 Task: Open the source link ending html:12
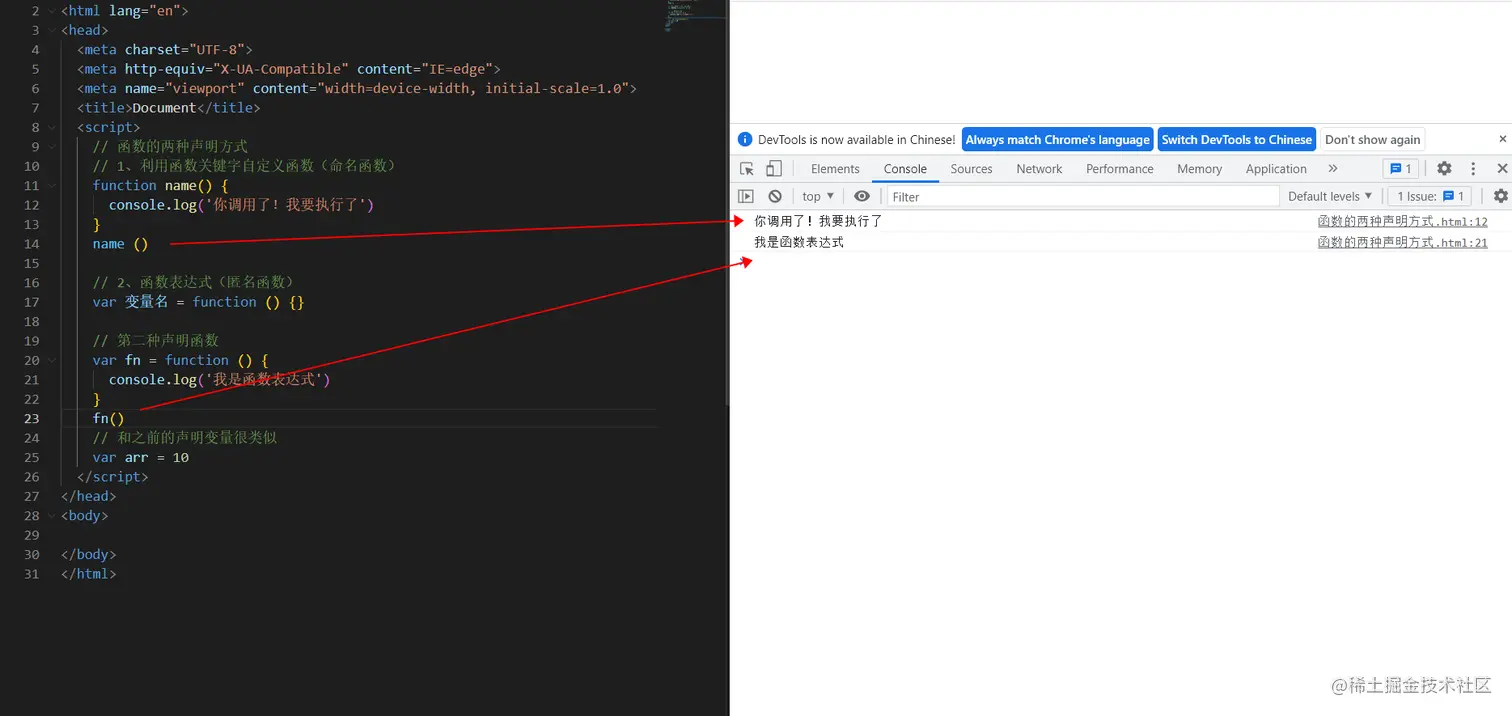pos(1402,222)
